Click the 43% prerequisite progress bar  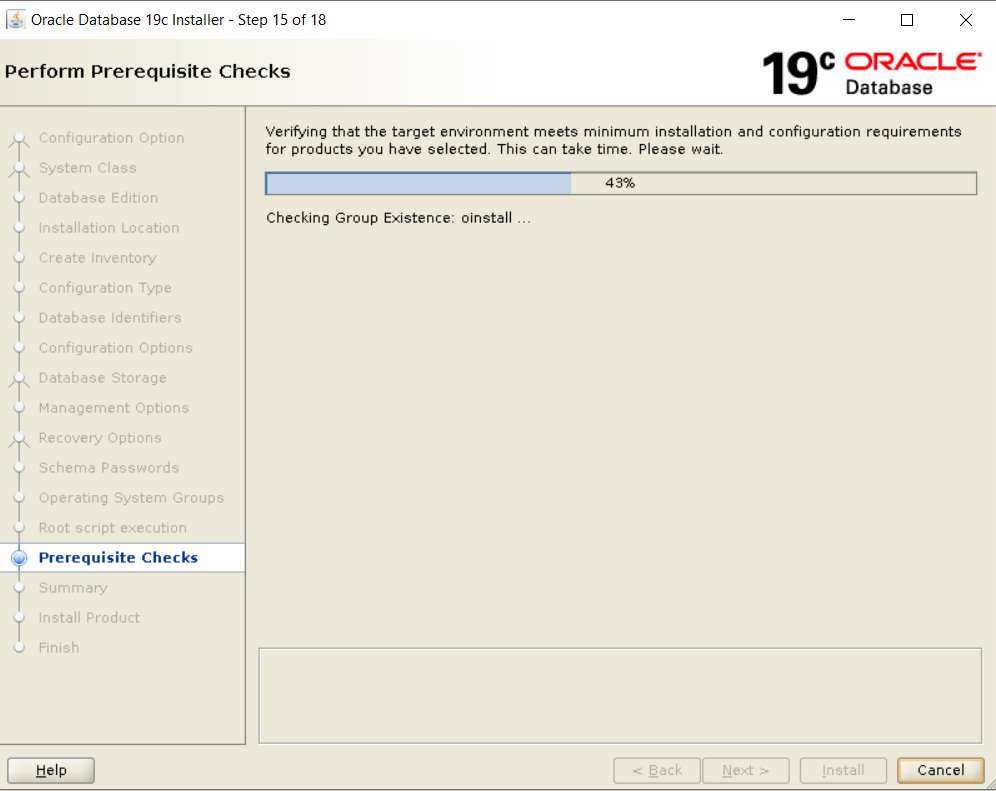pyautogui.click(x=620, y=184)
